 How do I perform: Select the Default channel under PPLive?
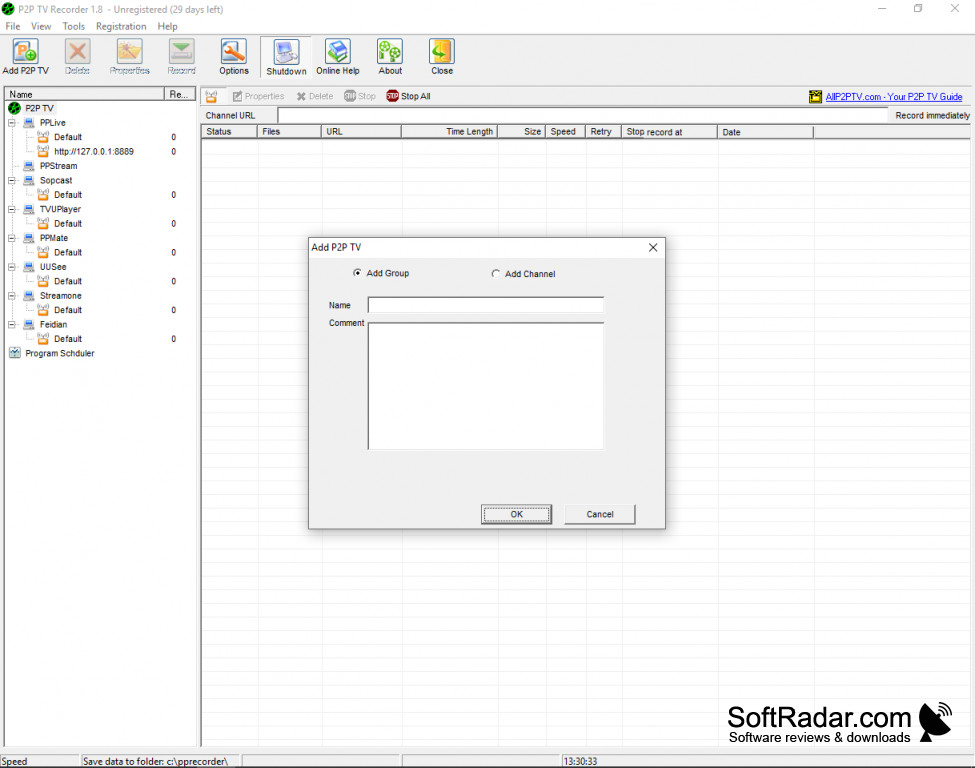coord(68,137)
